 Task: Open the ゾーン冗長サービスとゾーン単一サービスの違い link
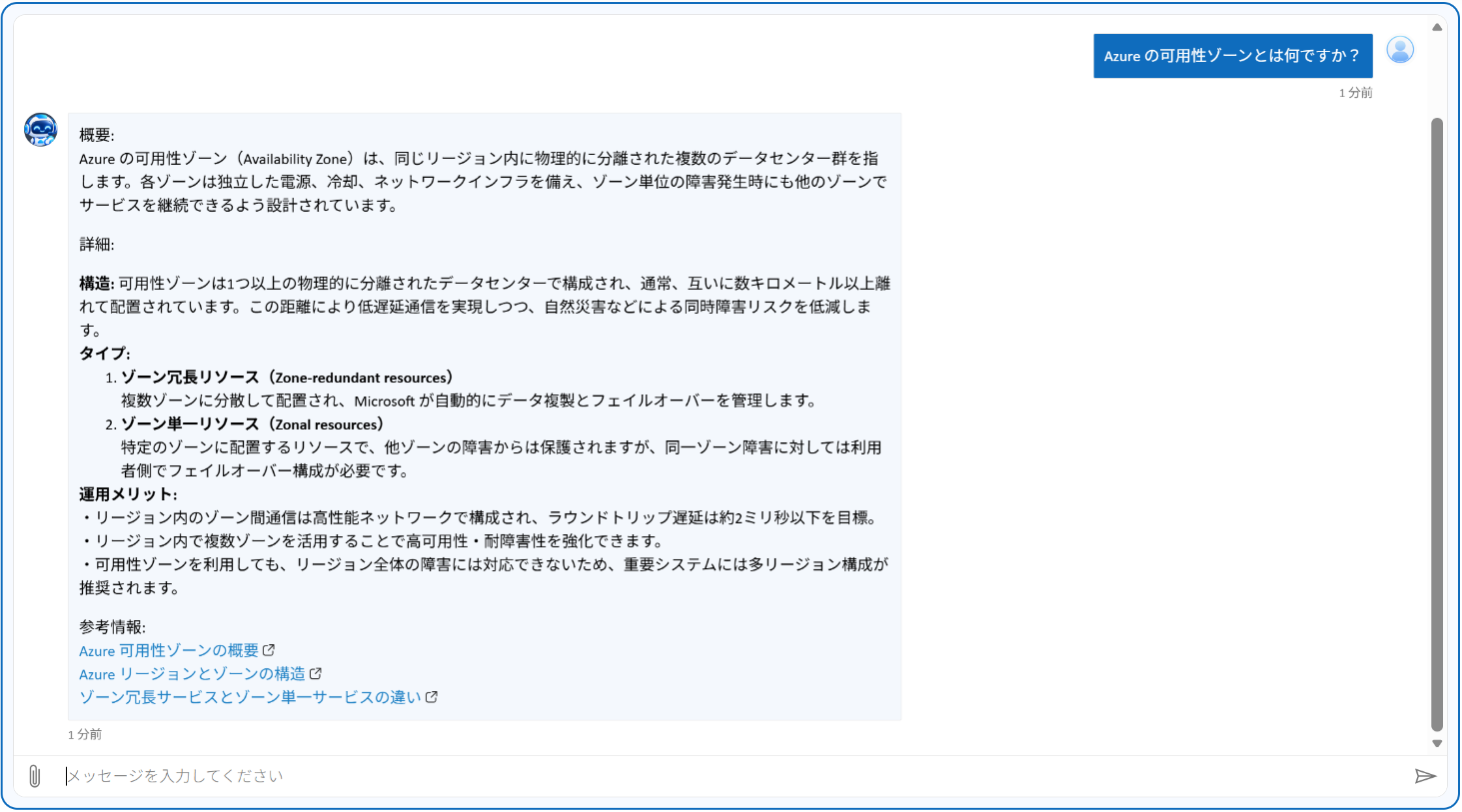(250, 697)
